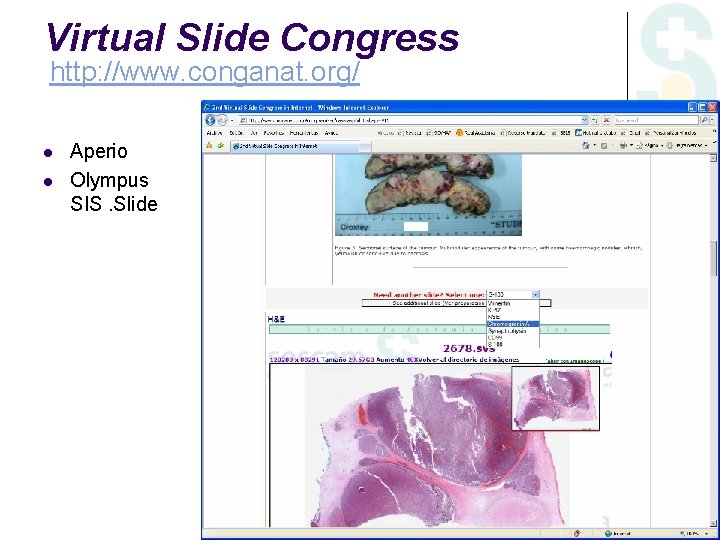Click the Feeds icon in the command bar

(x=604, y=146)
